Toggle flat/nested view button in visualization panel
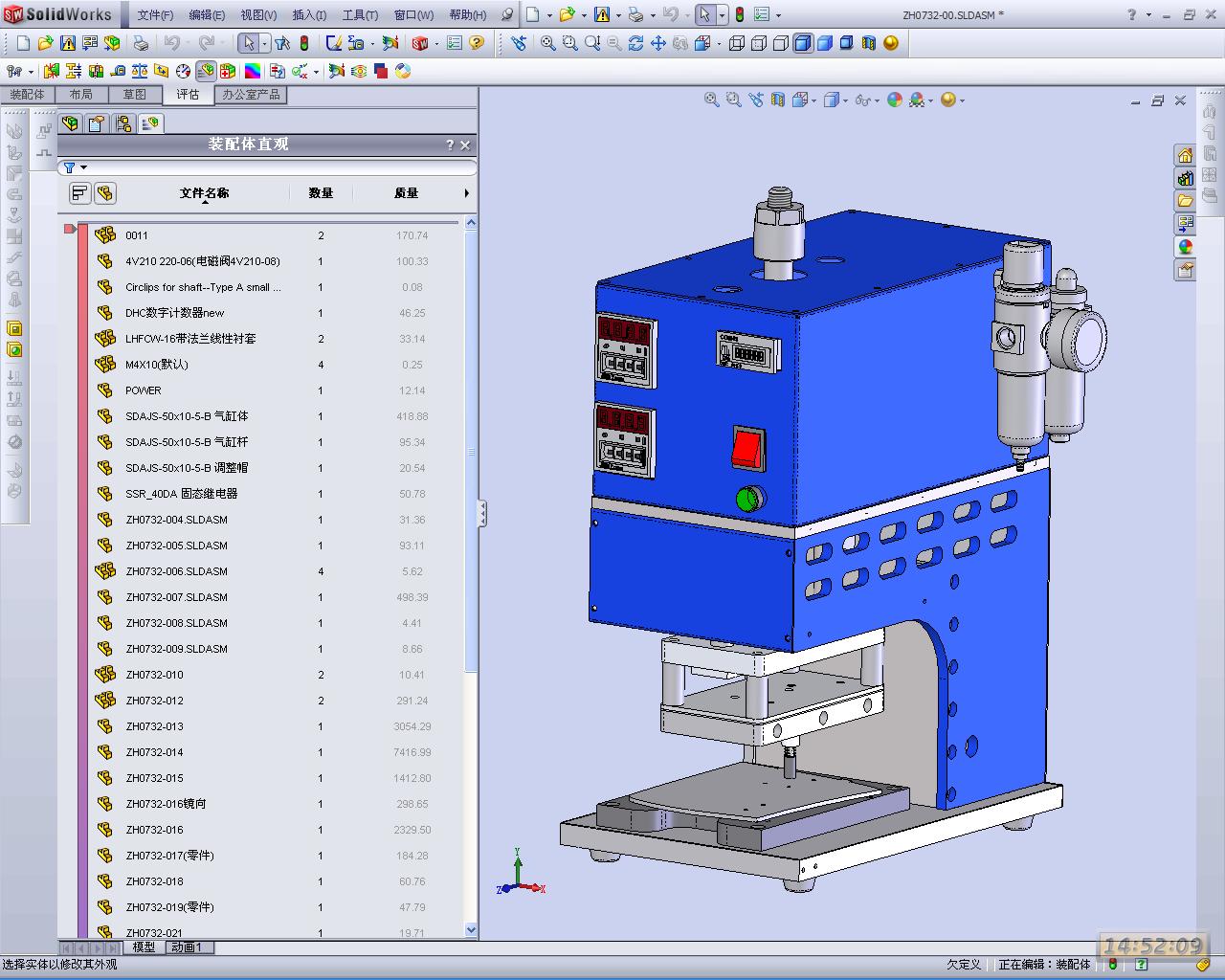Viewport: 1225px width, 980px height. (x=79, y=193)
